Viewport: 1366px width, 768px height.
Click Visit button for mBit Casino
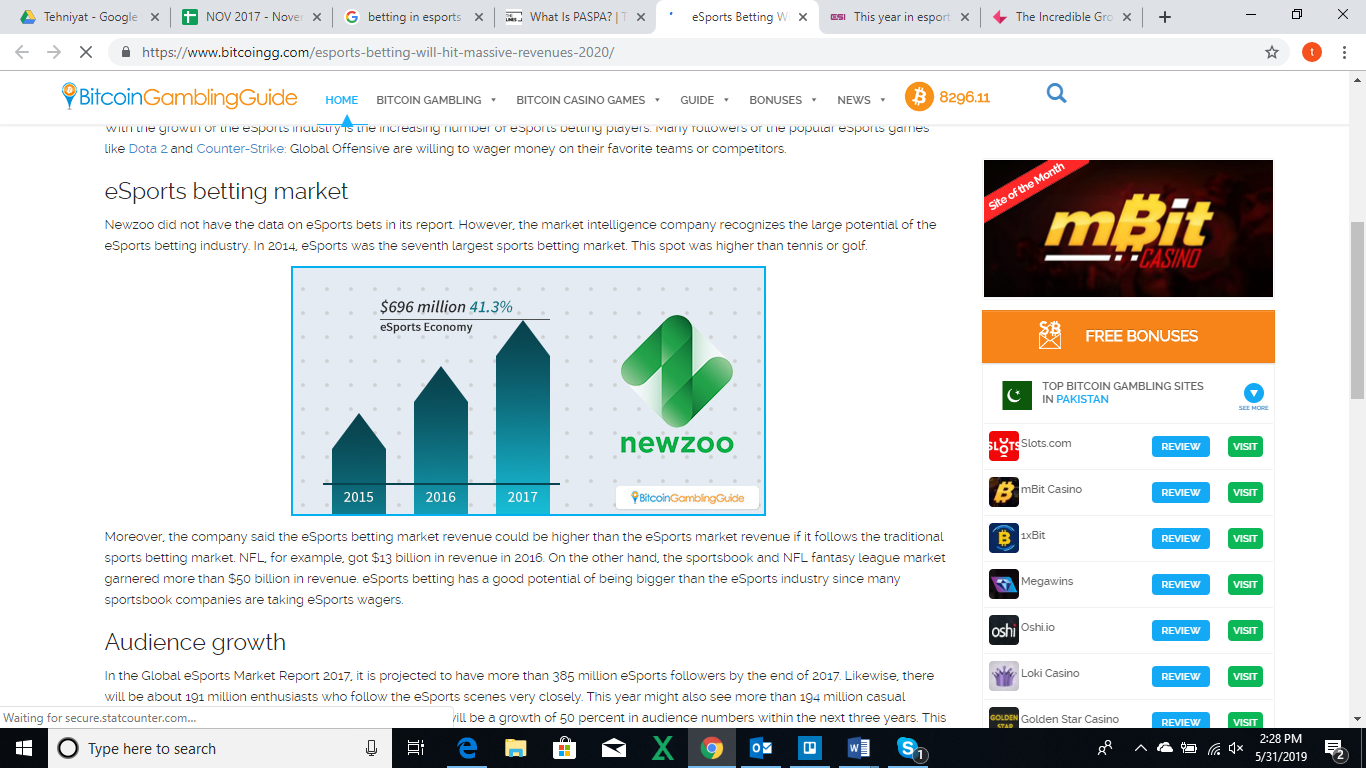1245,493
